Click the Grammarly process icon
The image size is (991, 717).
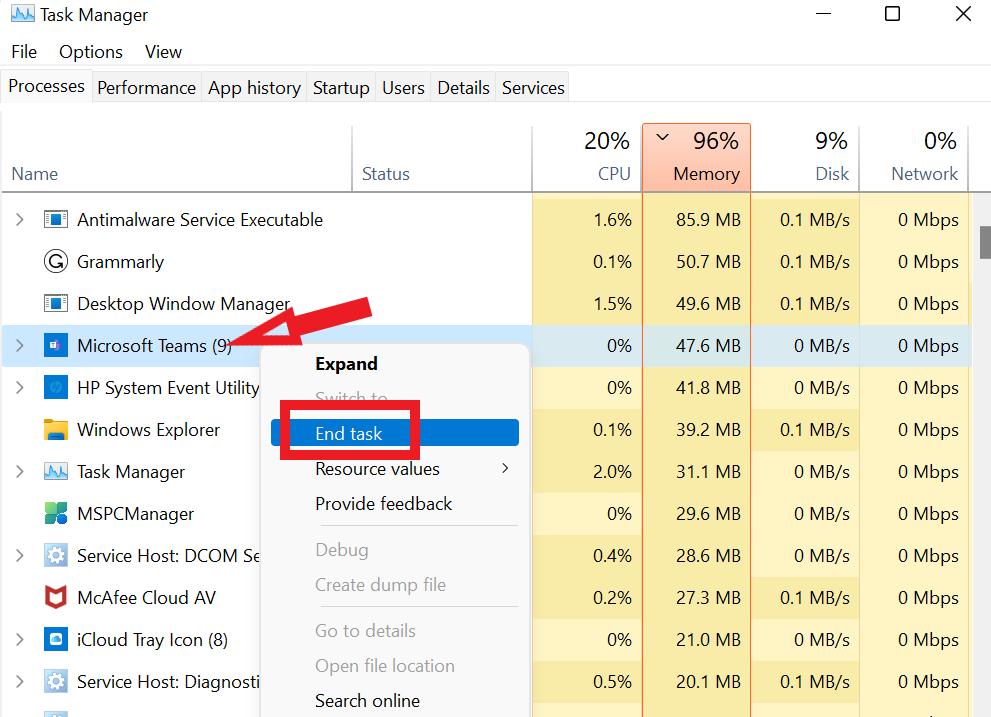point(56,262)
